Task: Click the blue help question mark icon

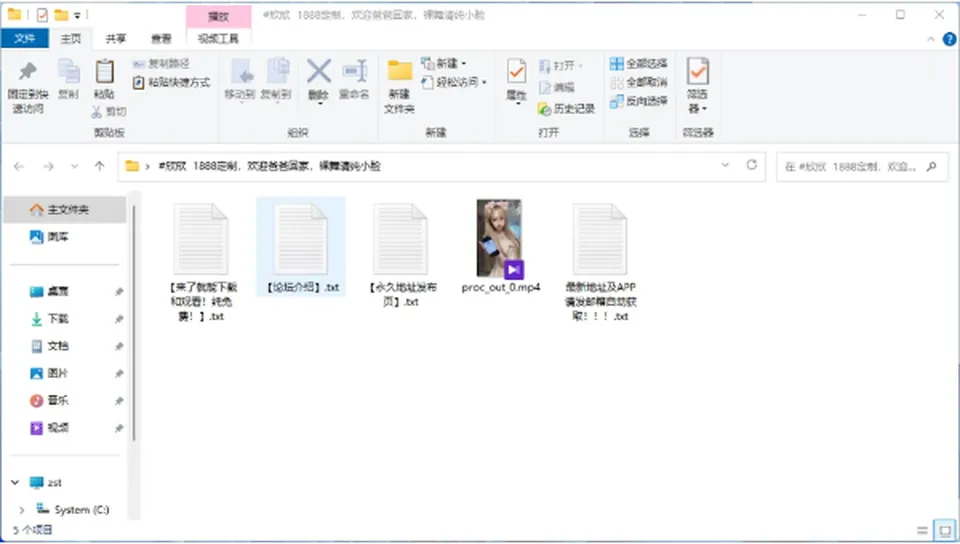Action: [x=949, y=39]
